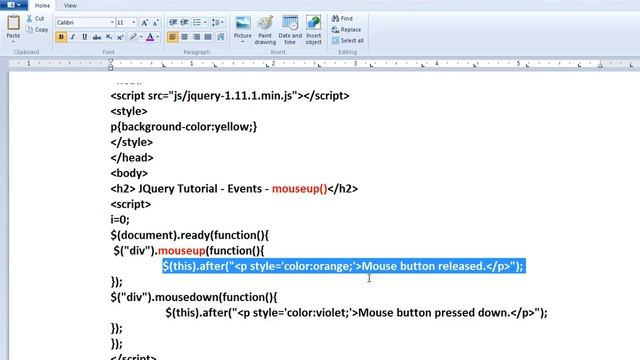
Task: Click the "Mouse button pressed down" line
Action: click(356, 313)
